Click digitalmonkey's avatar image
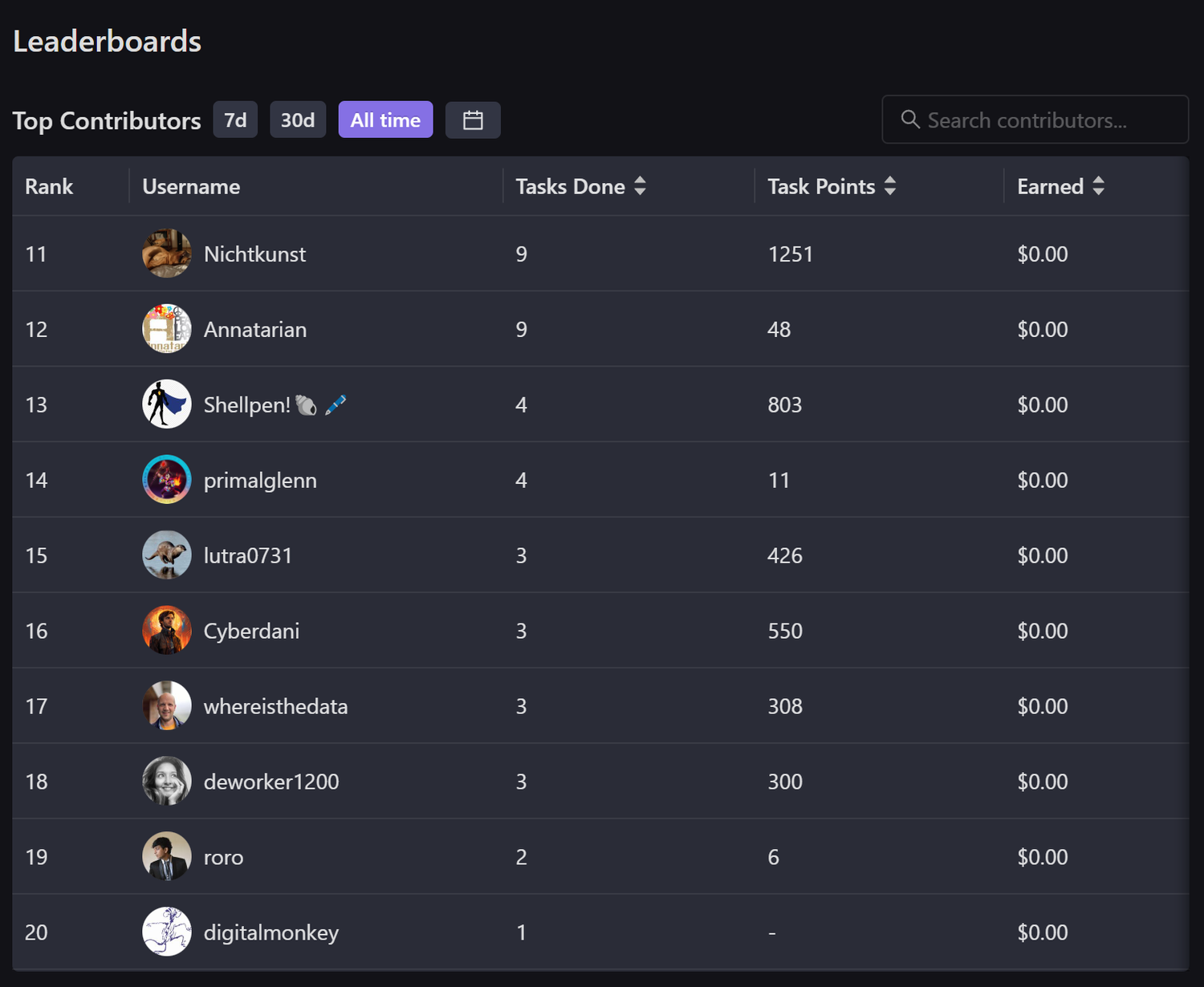The image size is (1204, 987). 167,932
